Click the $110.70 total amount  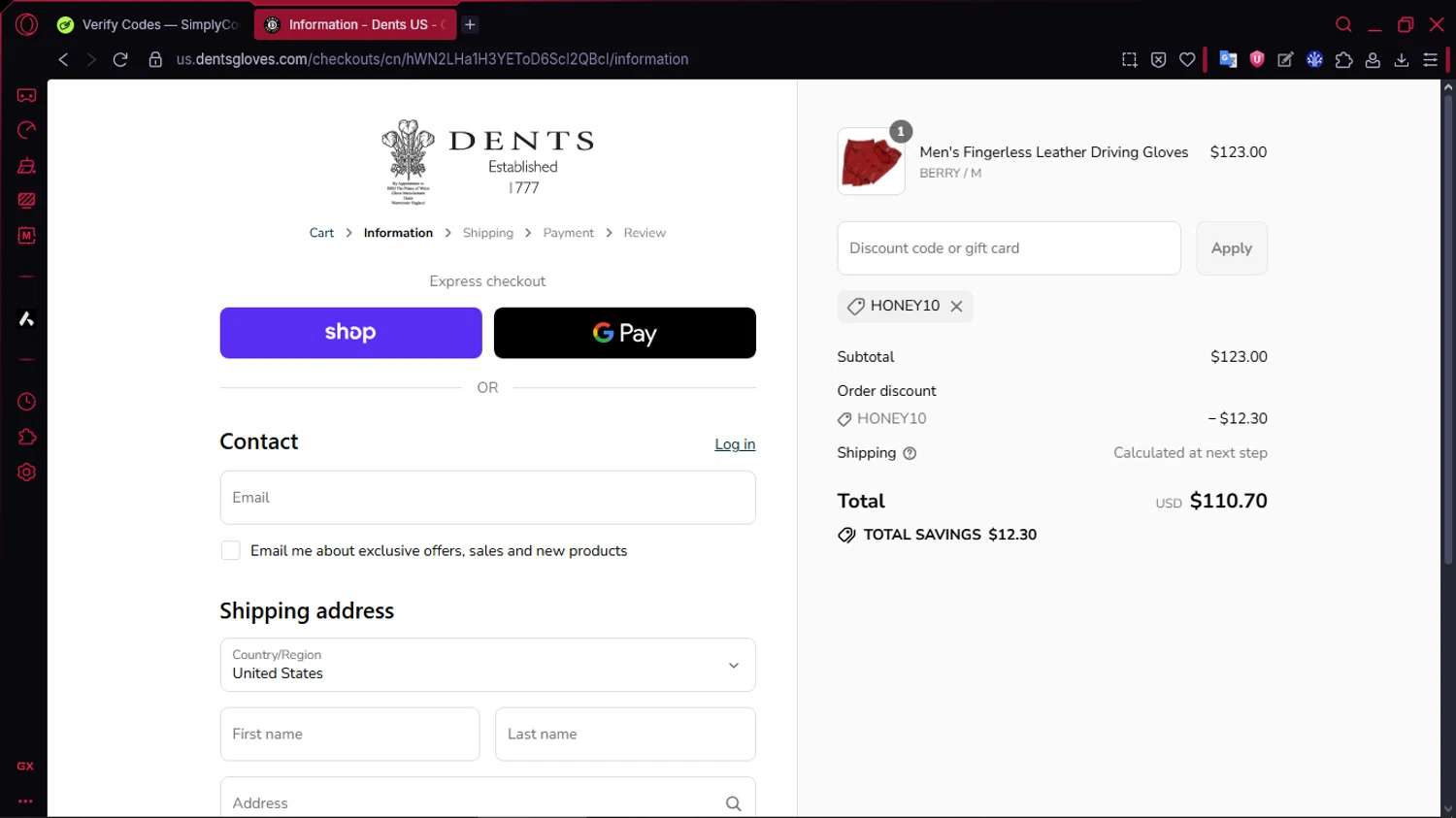tap(1229, 501)
